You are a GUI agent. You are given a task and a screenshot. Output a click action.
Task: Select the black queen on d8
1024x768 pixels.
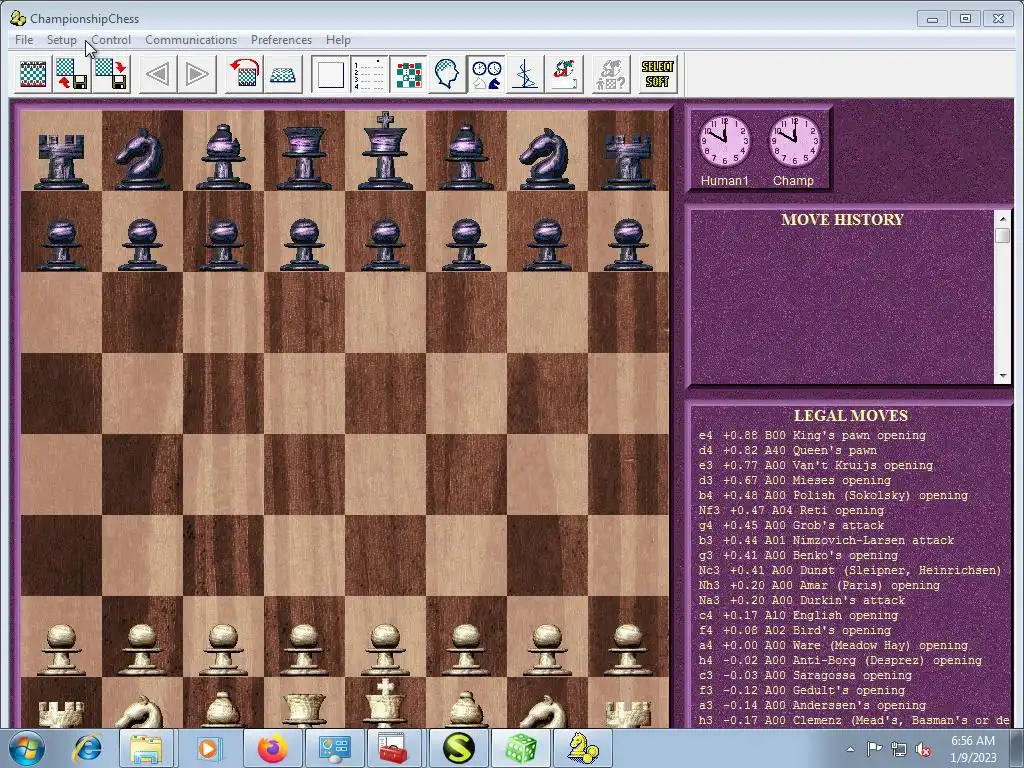tap(304, 157)
